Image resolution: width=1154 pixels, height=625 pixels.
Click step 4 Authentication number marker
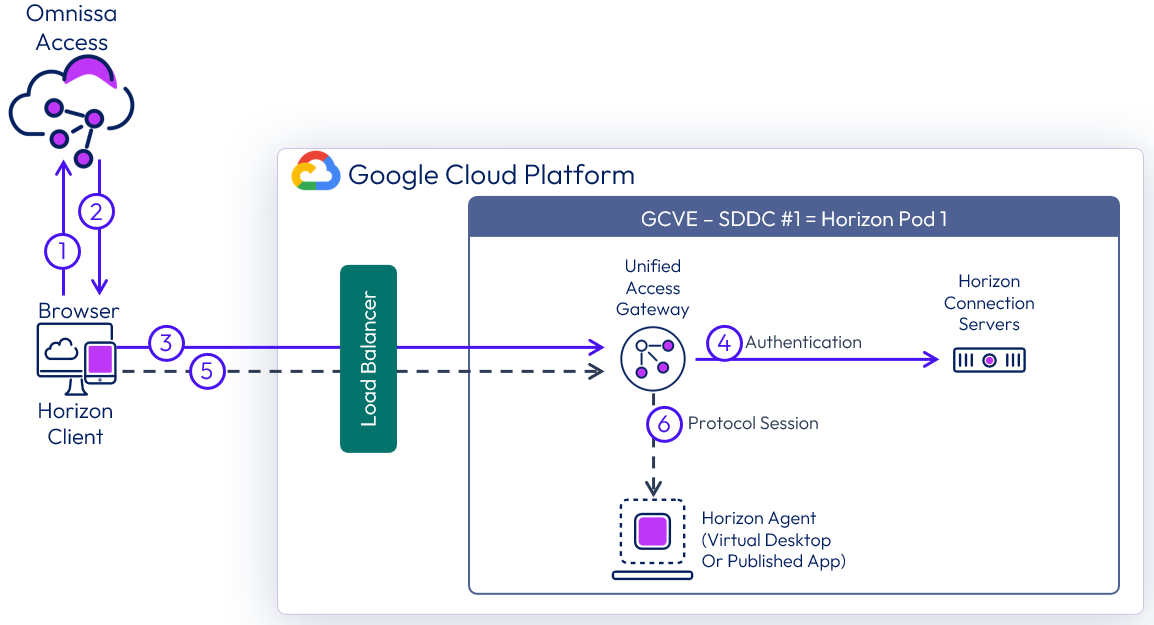723,343
